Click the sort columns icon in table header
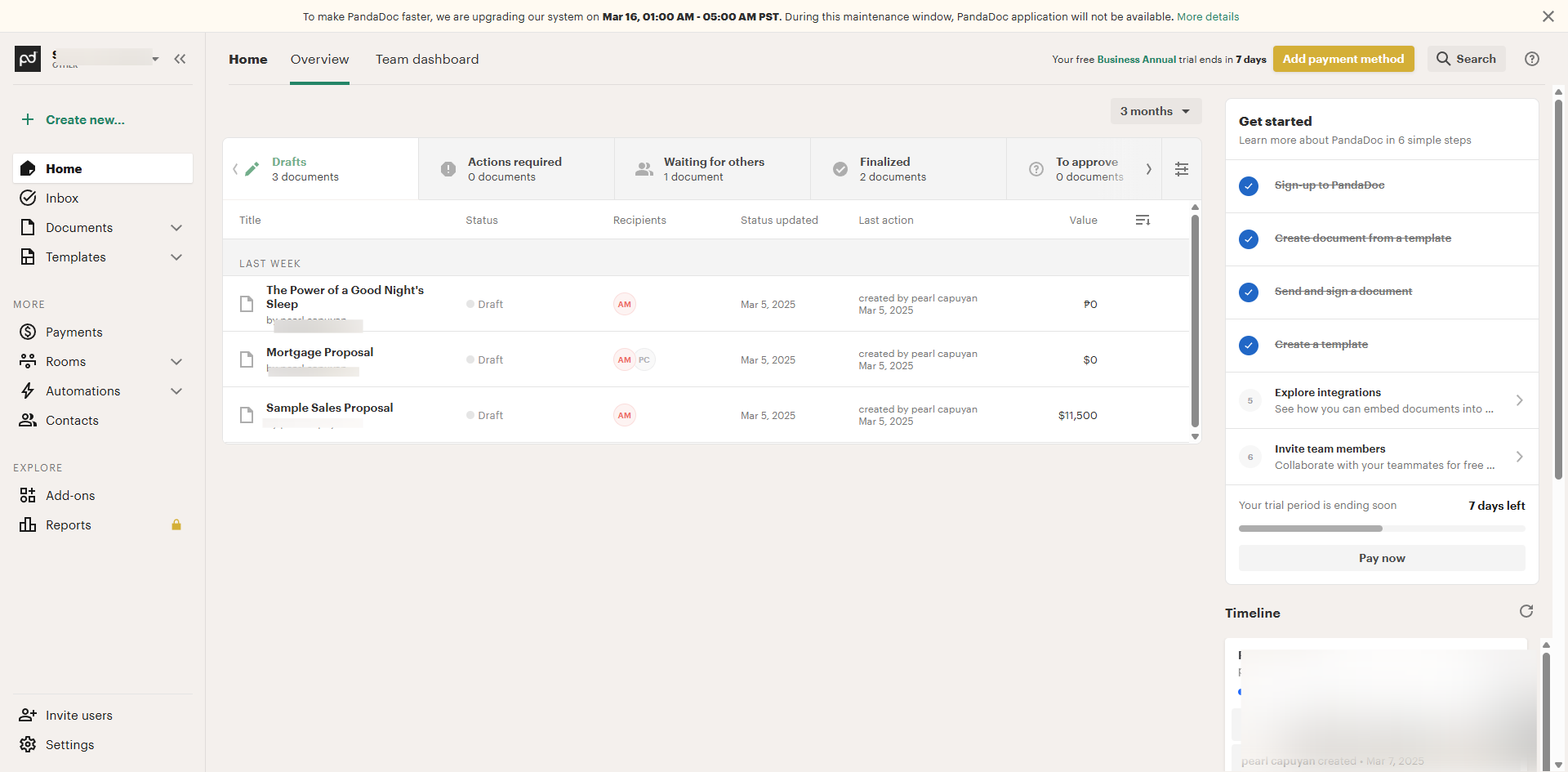Image resolution: width=1568 pixels, height=772 pixels. pos(1143,220)
